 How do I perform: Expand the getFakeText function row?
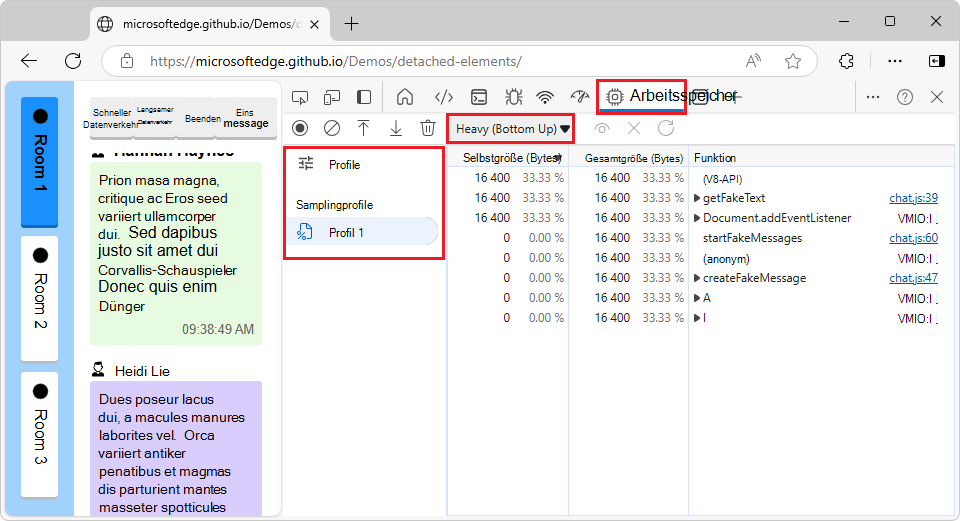(697, 198)
